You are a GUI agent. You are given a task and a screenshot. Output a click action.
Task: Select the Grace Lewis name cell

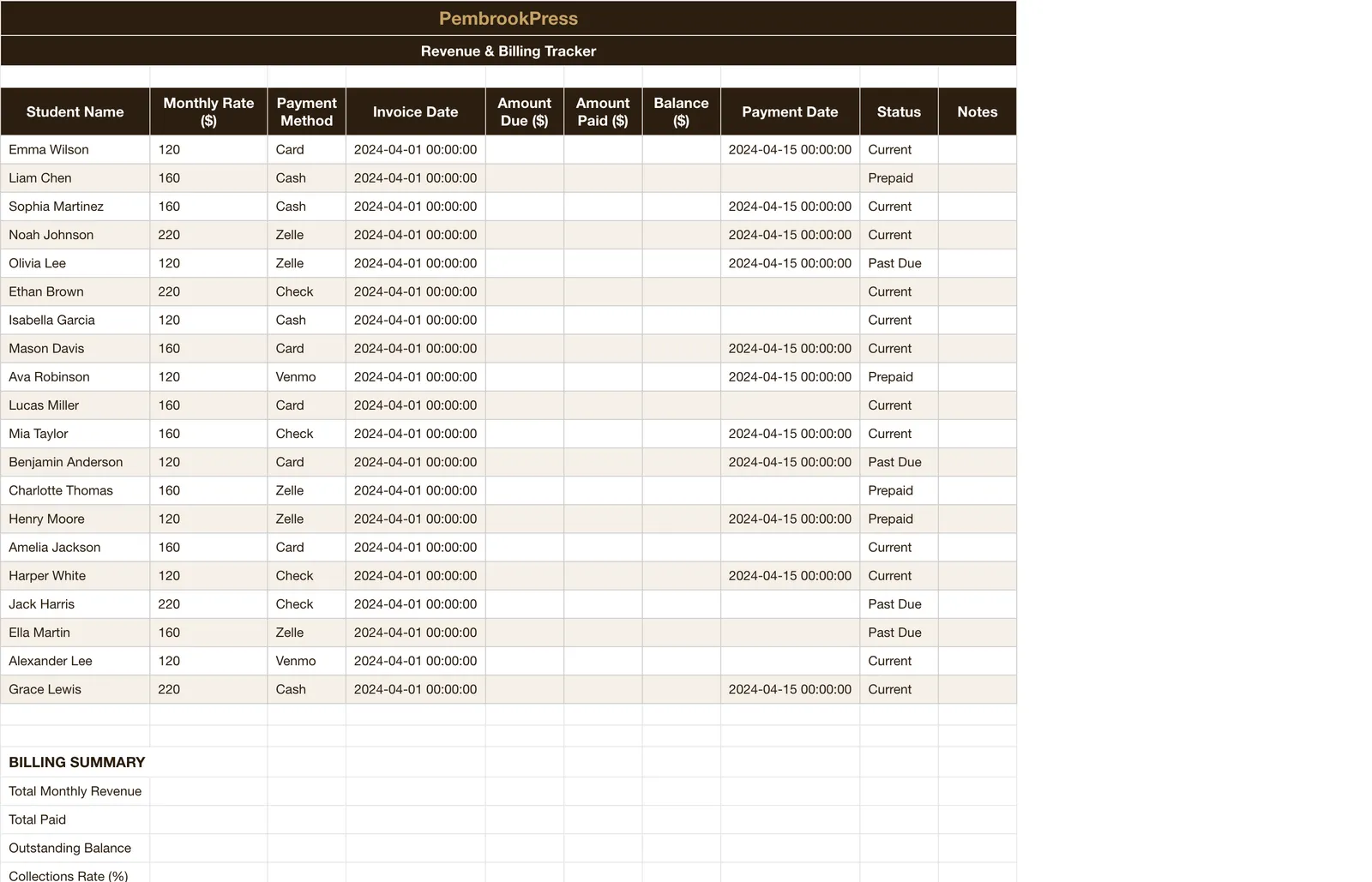click(75, 689)
